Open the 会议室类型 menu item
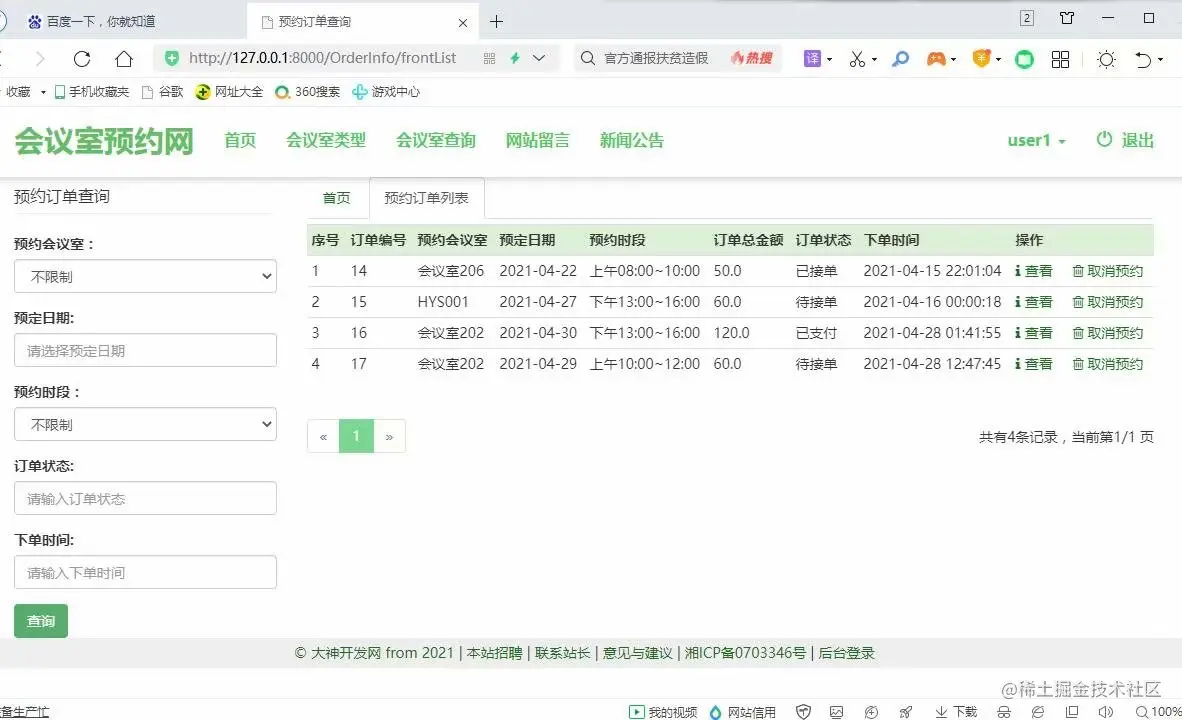 coord(326,140)
